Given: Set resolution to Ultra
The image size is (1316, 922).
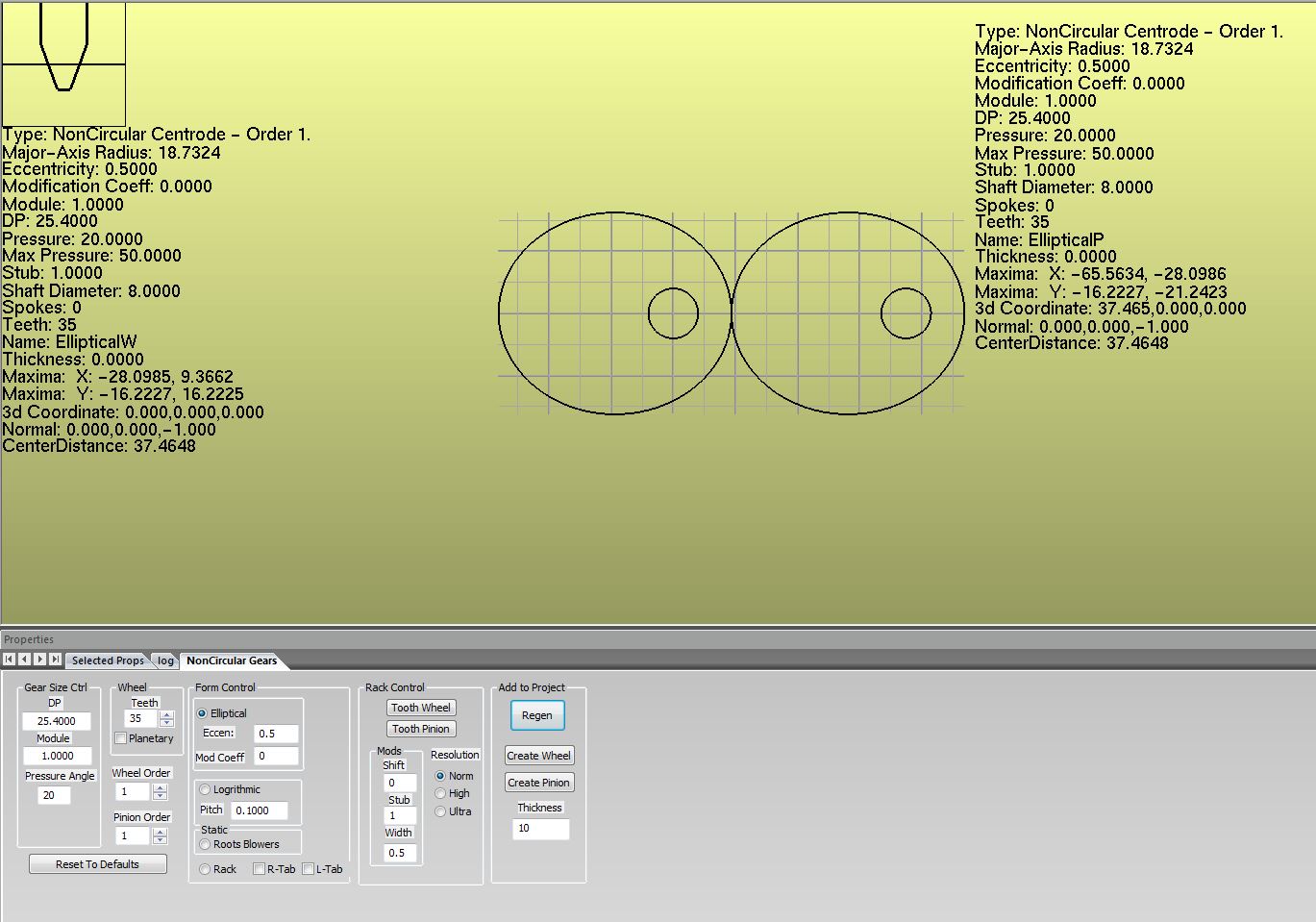Looking at the screenshot, I should [x=440, y=811].
